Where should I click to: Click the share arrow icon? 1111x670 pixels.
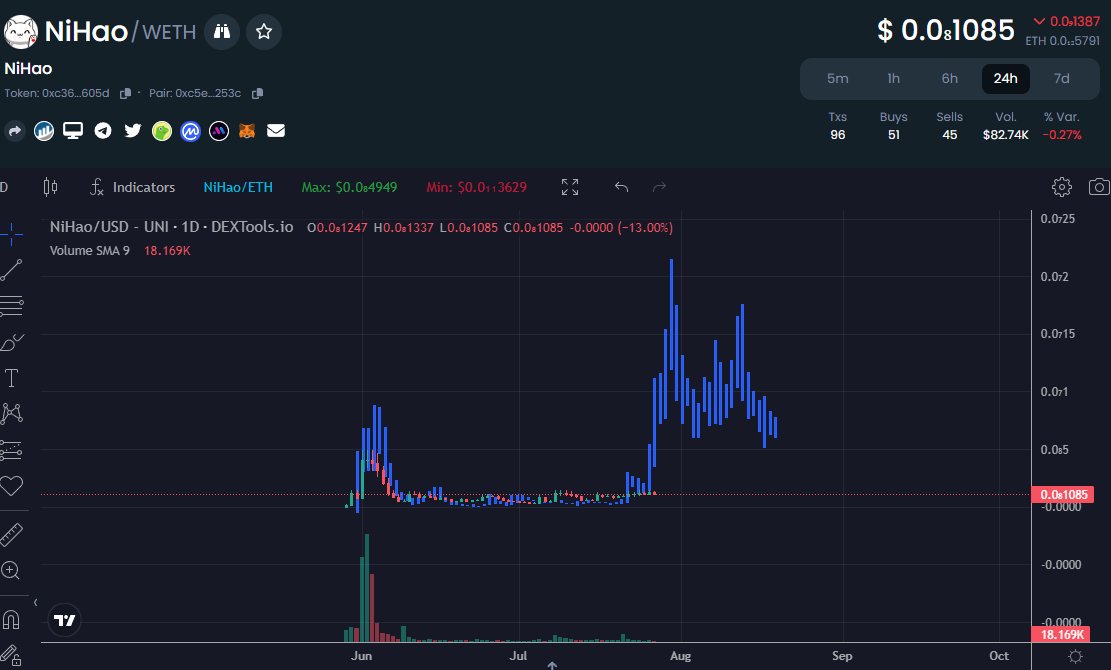point(14,131)
